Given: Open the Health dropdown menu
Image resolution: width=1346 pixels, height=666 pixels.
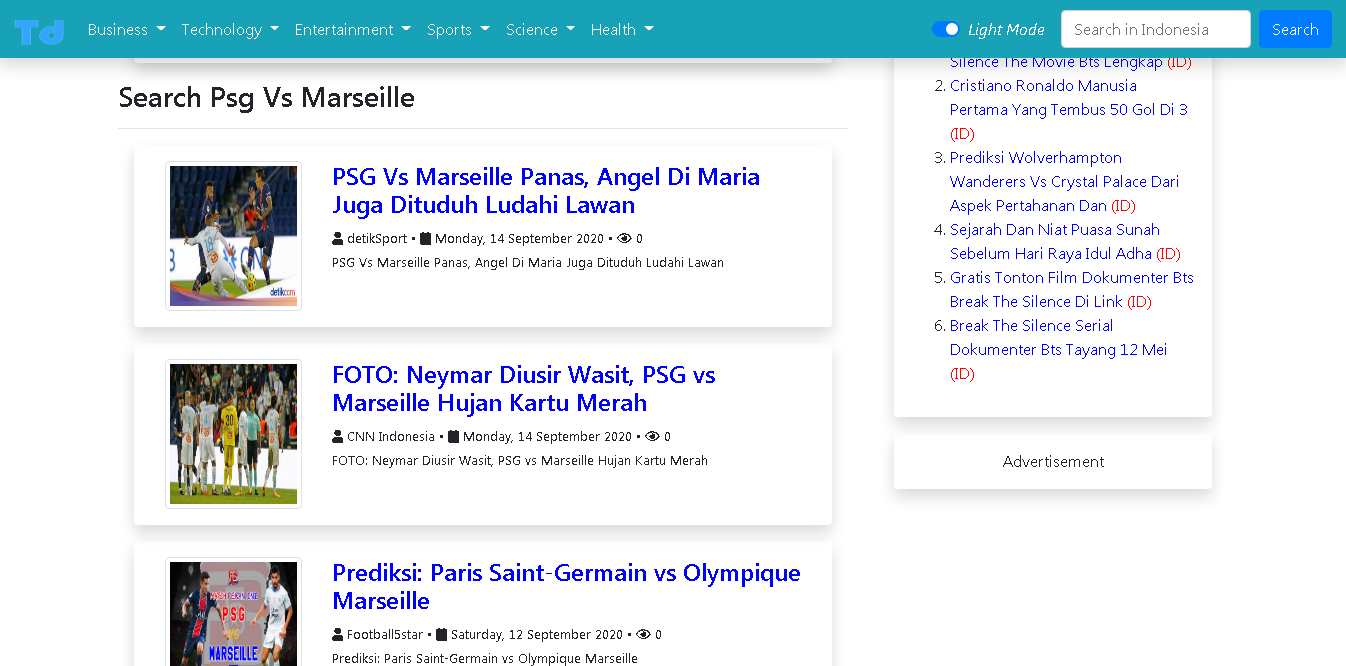Looking at the screenshot, I should coord(622,30).
